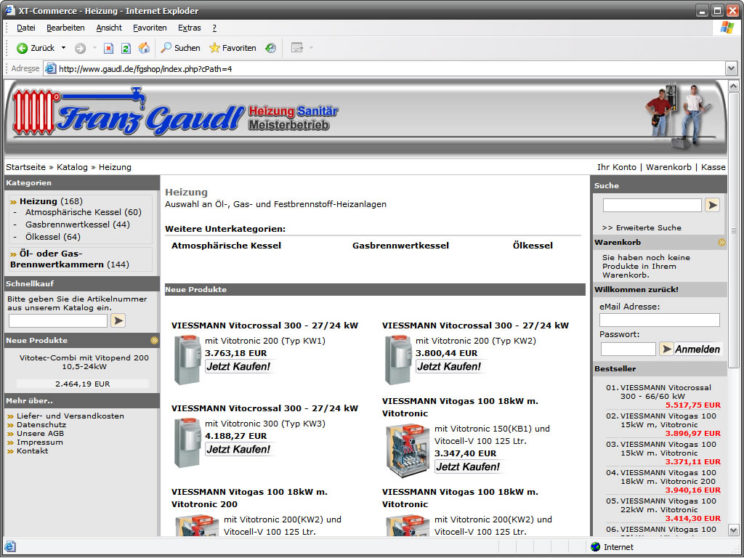This screenshot has width=744, height=558.
Task: Click the page icon beside the address URL
Action: pos(50,69)
